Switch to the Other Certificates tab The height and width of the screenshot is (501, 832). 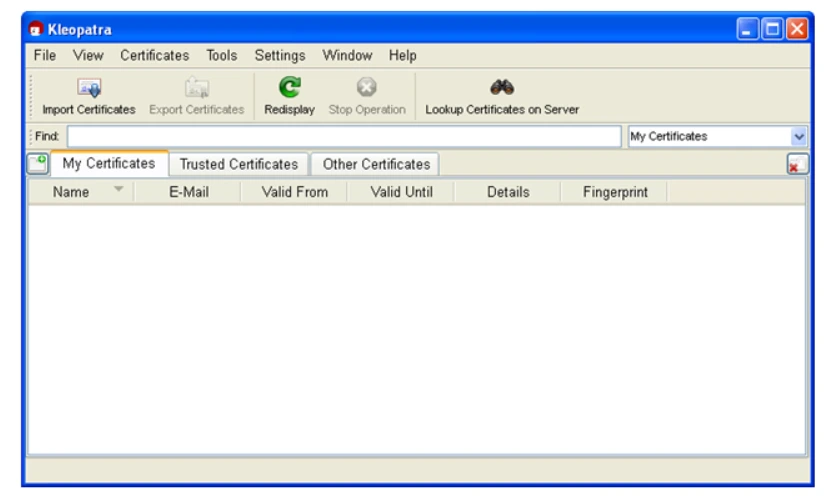point(376,165)
